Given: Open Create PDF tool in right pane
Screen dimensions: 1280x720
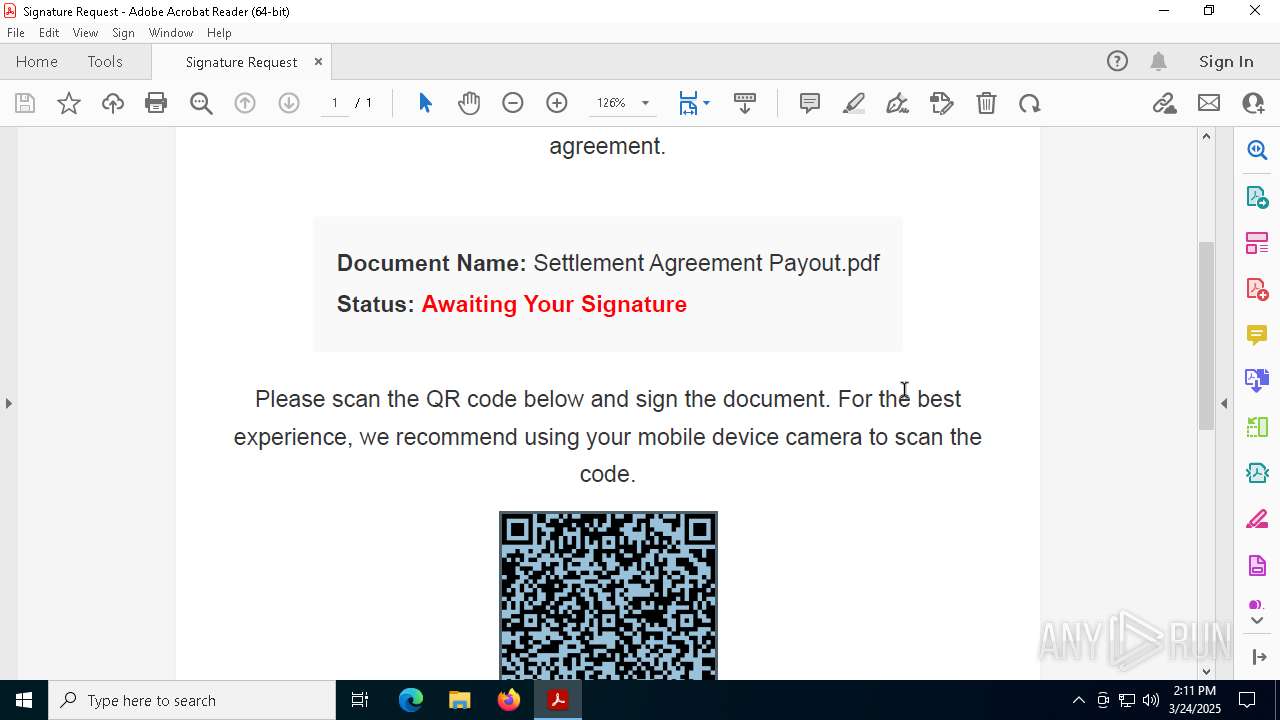Looking at the screenshot, I should pyautogui.click(x=1257, y=289).
